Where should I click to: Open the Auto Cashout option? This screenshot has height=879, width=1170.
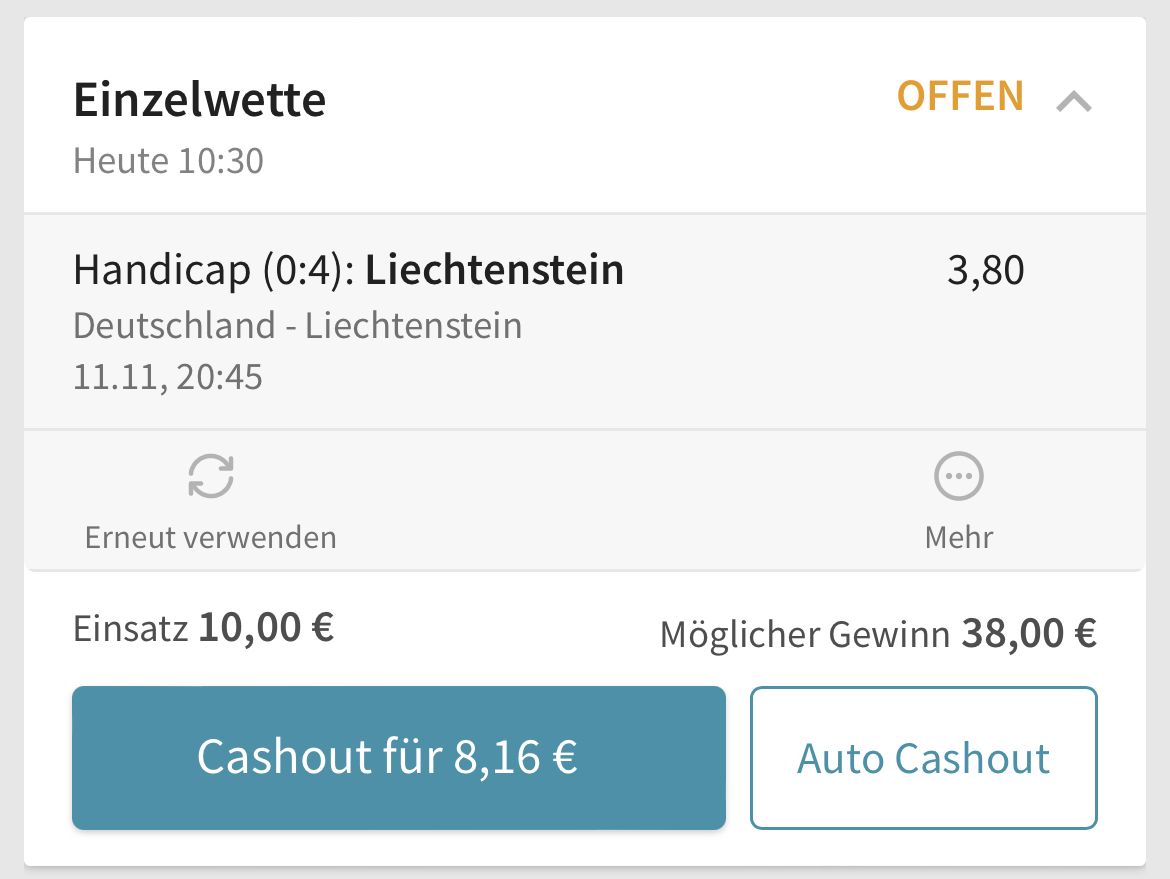click(x=924, y=757)
